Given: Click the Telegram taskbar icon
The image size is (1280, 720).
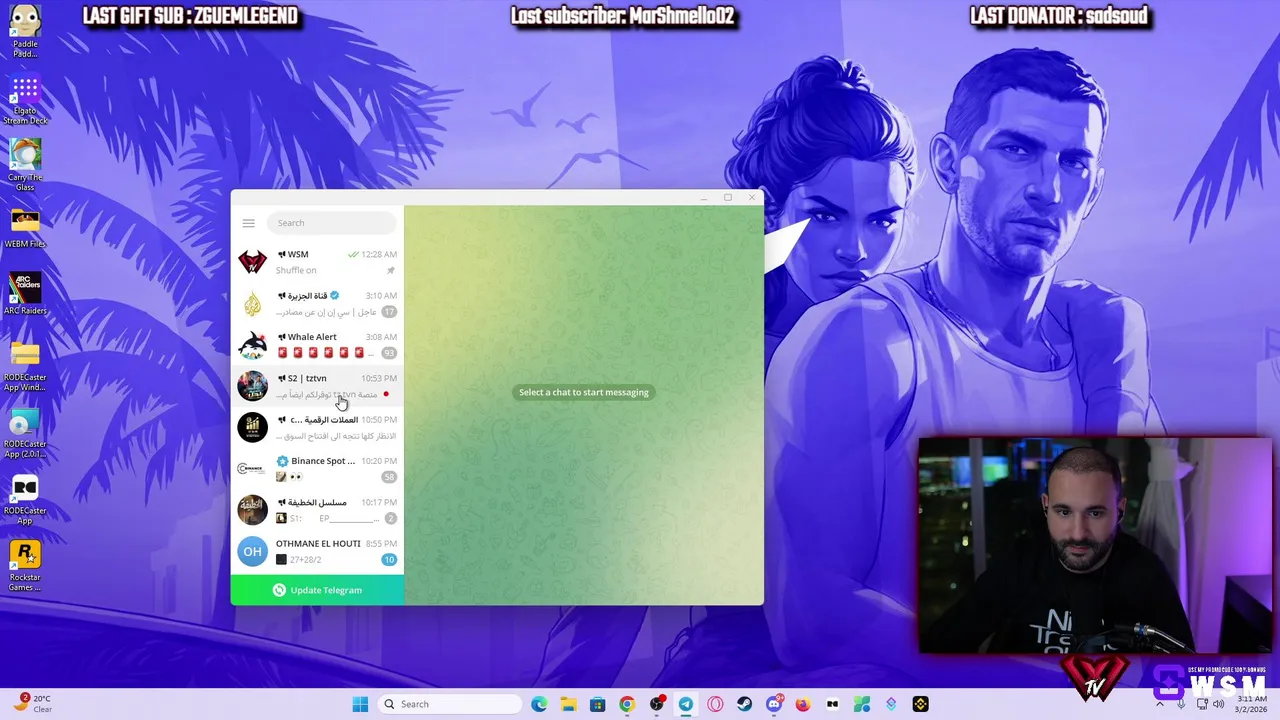Looking at the screenshot, I should [686, 704].
